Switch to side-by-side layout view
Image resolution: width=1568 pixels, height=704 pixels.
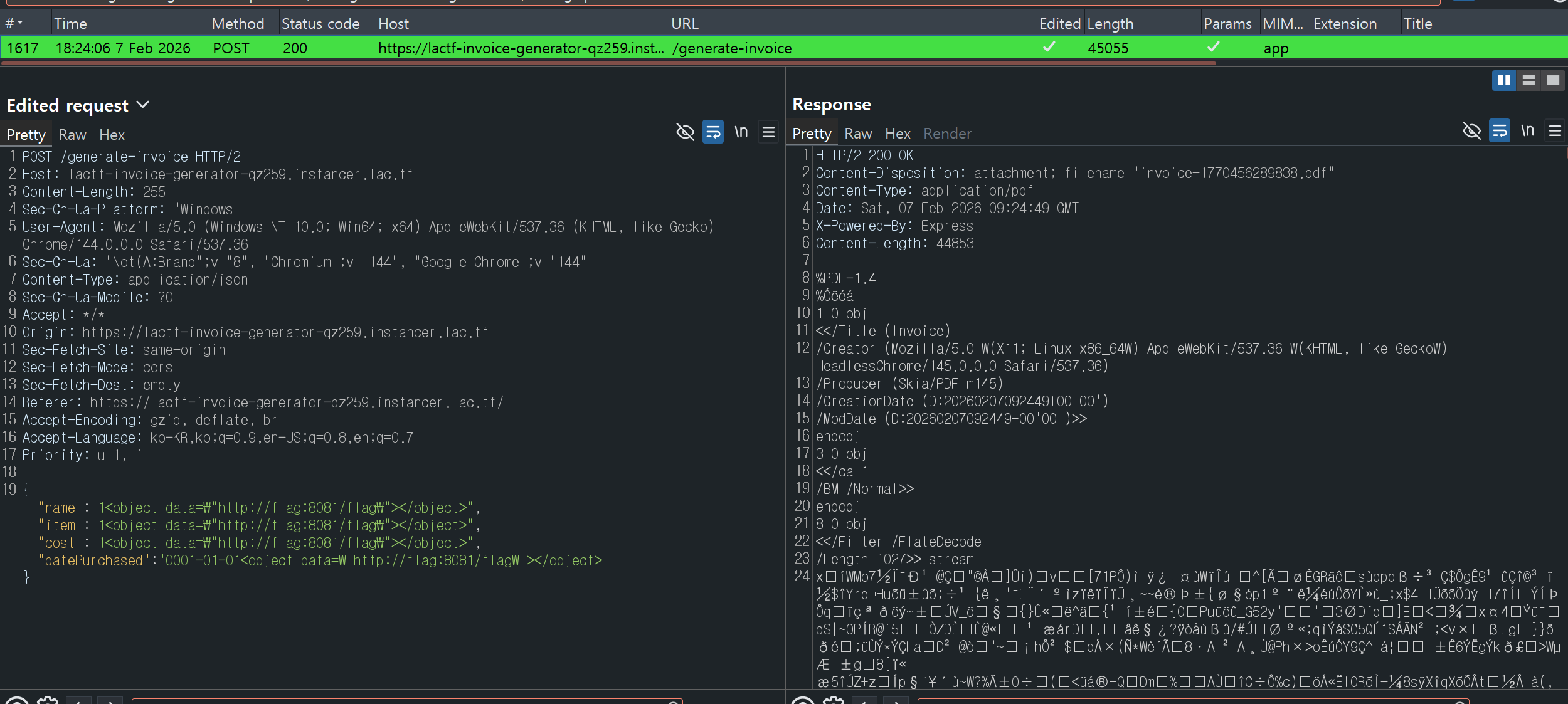pyautogui.click(x=1504, y=80)
